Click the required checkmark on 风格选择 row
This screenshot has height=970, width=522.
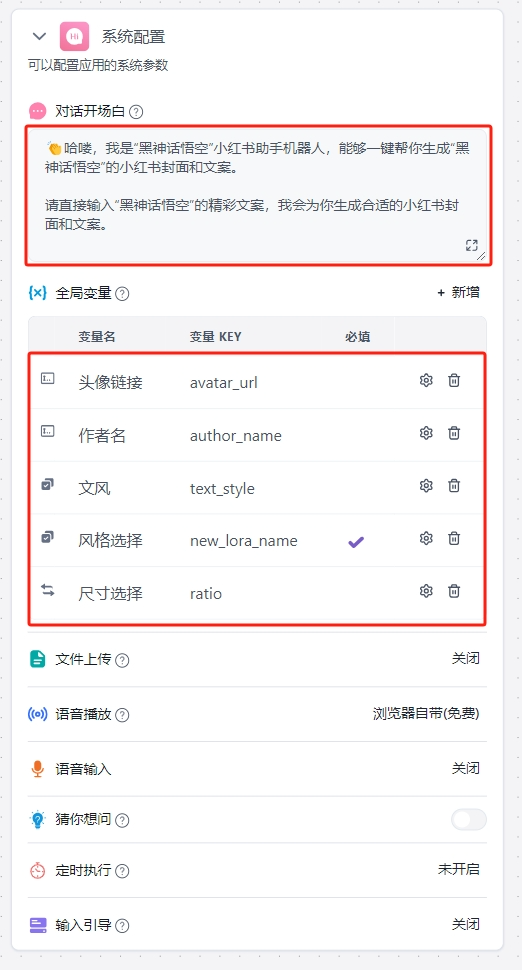tap(356, 542)
